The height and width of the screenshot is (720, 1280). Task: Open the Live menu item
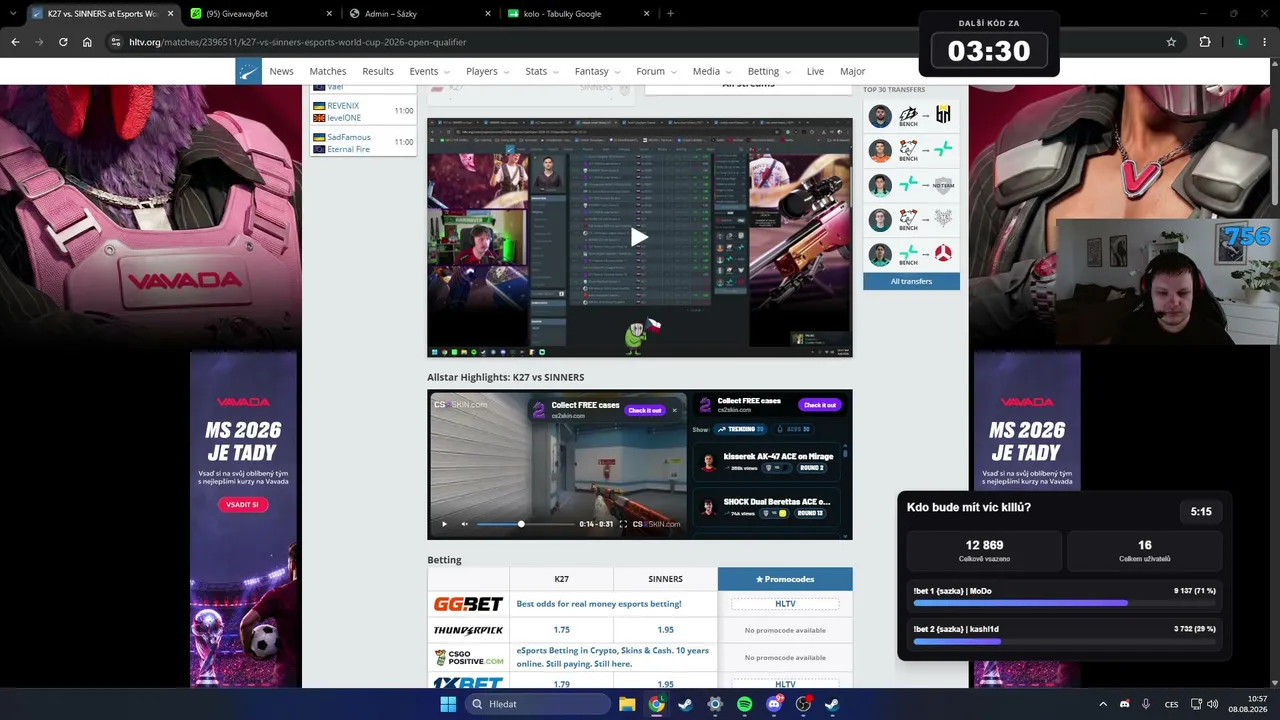815,71
